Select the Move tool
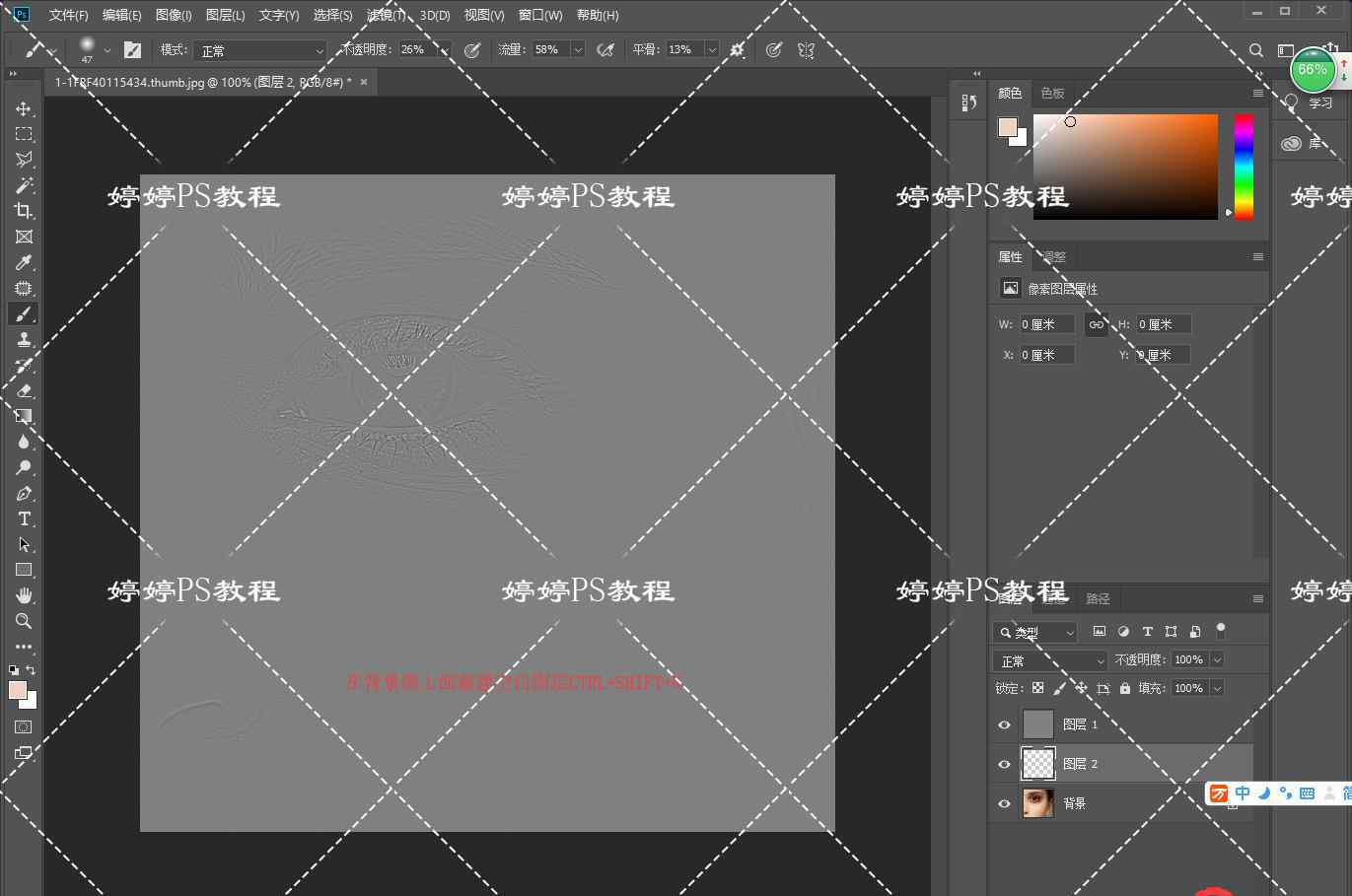 click(24, 108)
